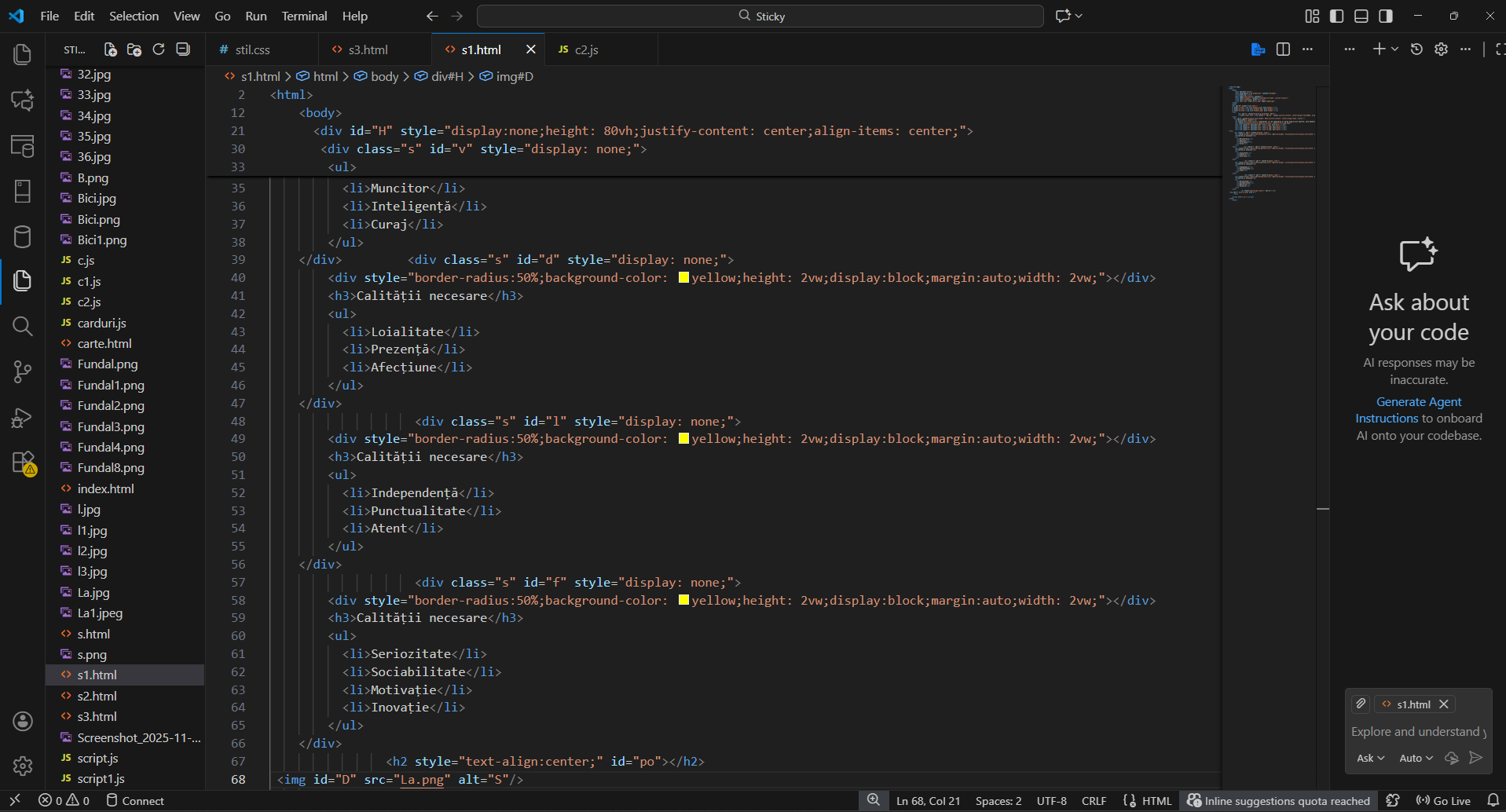The width and height of the screenshot is (1506, 812).
Task: Refresh the Explorer file list
Action: [x=159, y=49]
